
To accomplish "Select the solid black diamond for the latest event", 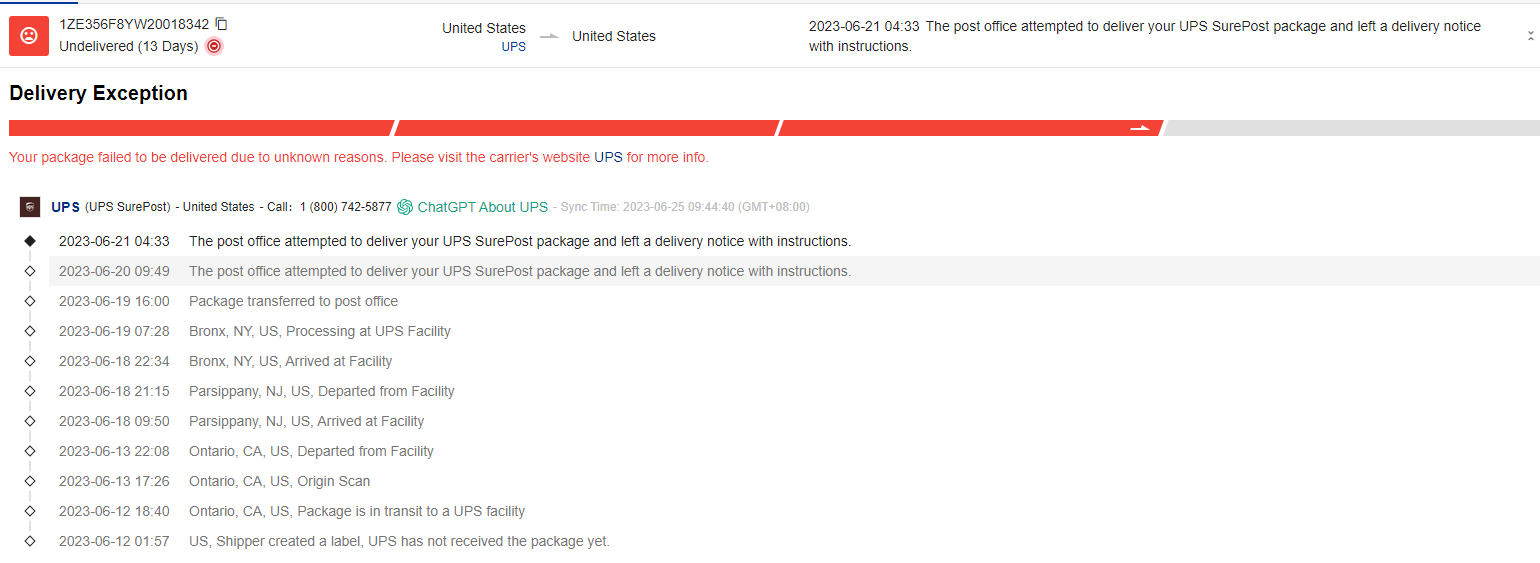I will (x=30, y=241).
